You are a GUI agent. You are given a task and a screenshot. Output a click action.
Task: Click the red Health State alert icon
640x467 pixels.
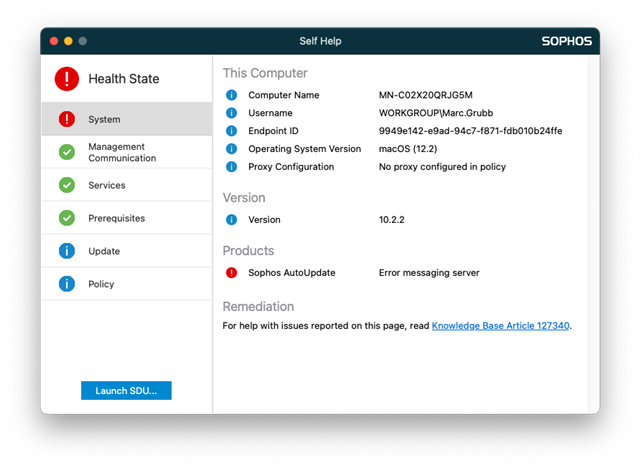pos(67,79)
